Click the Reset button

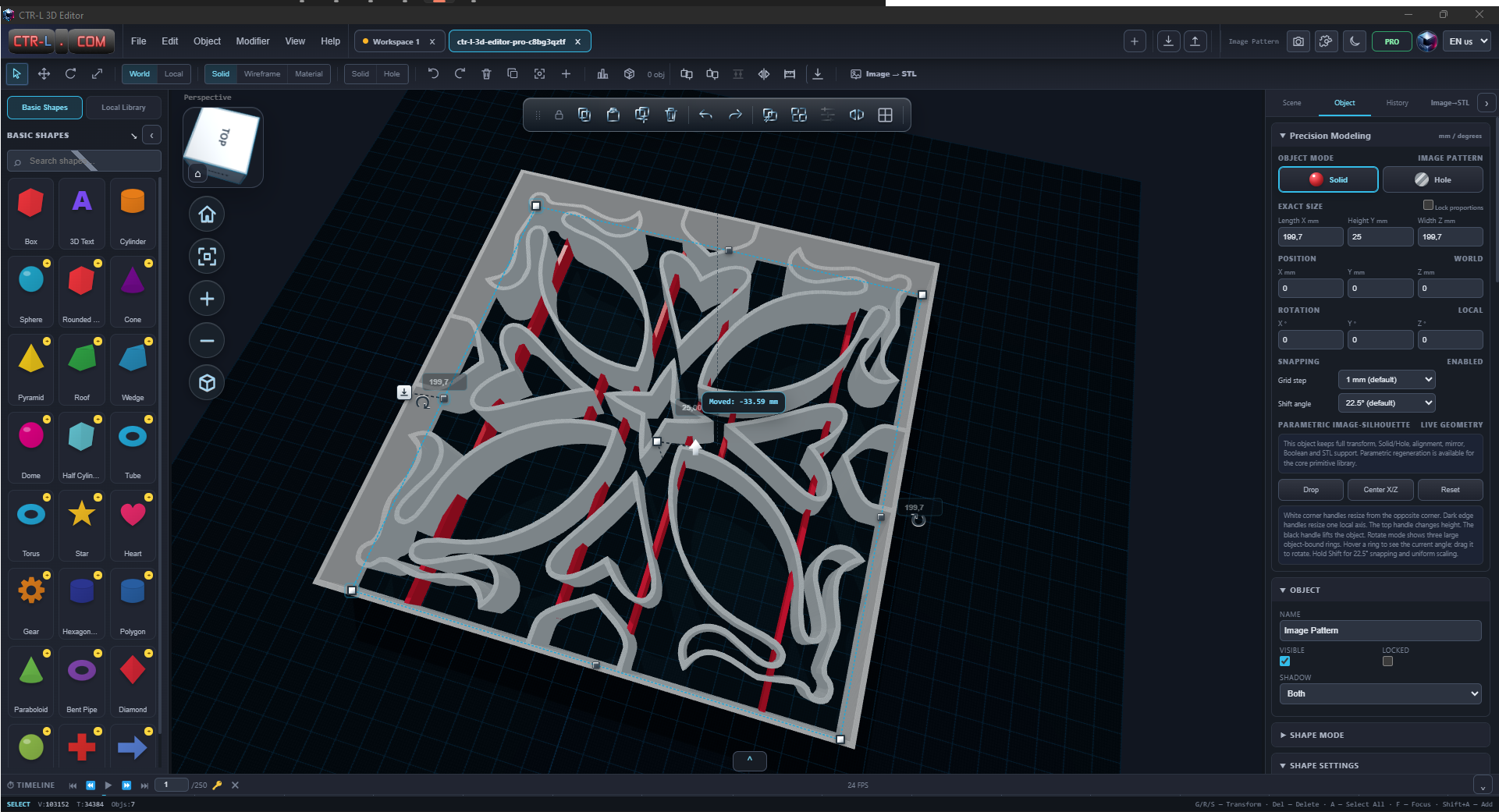[1450, 490]
